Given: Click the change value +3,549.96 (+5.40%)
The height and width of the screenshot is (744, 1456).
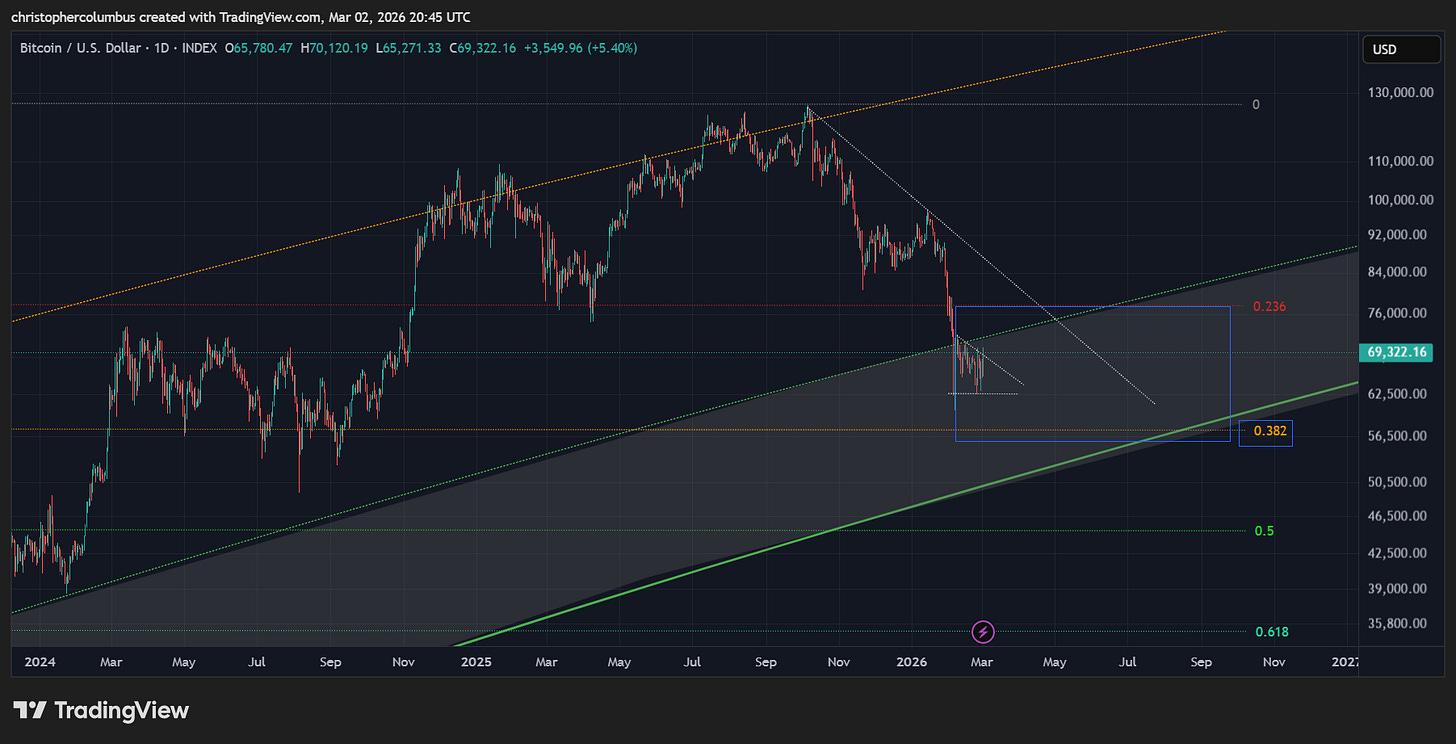Looking at the screenshot, I should coord(580,48).
